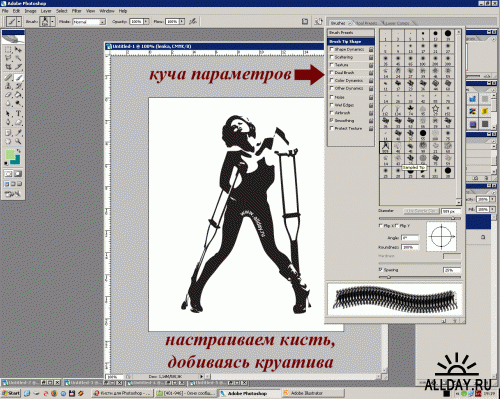Enable Noise checkbox
Screen dimensions: 500x399
coord(332,97)
